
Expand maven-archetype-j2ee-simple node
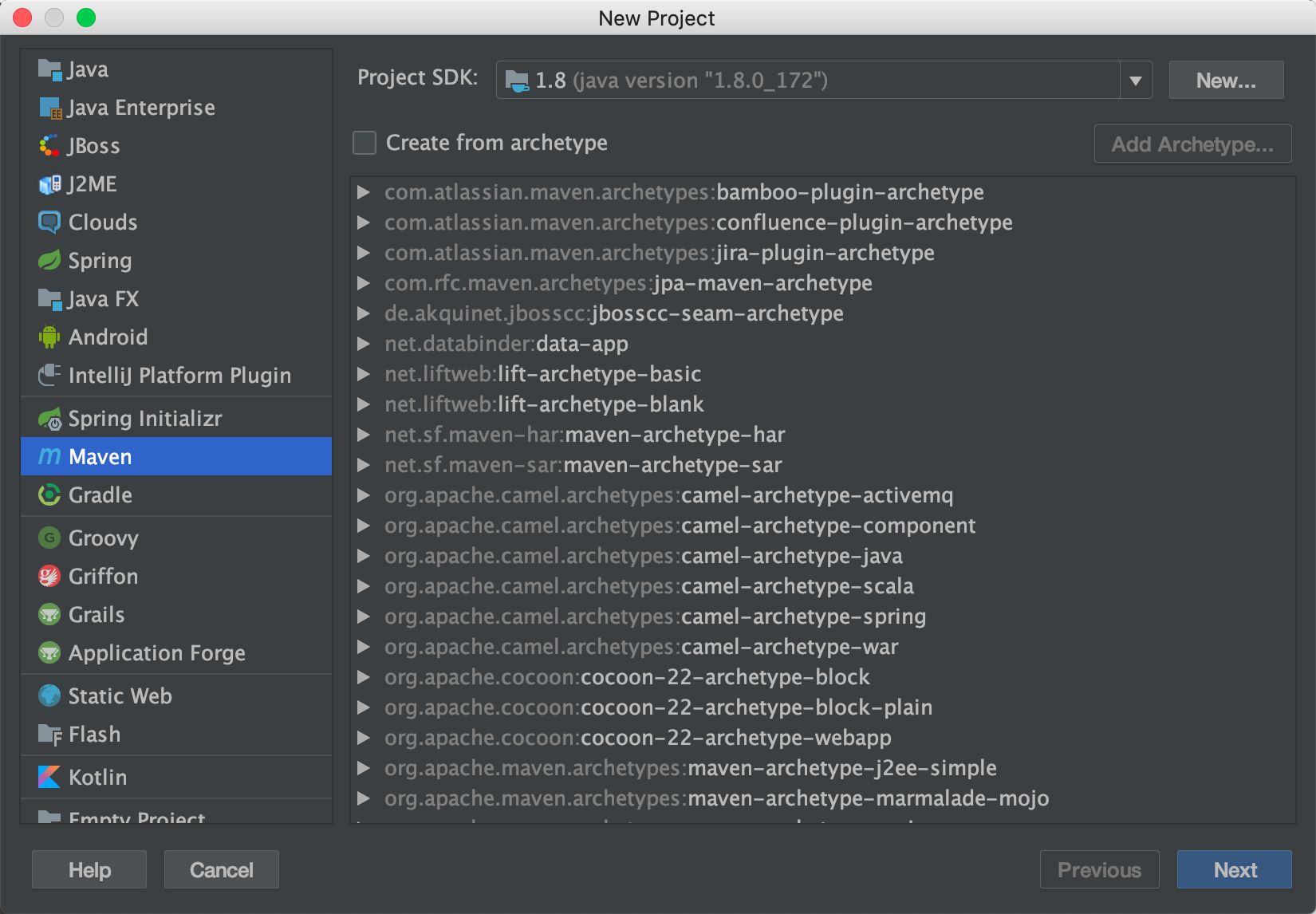[364, 768]
